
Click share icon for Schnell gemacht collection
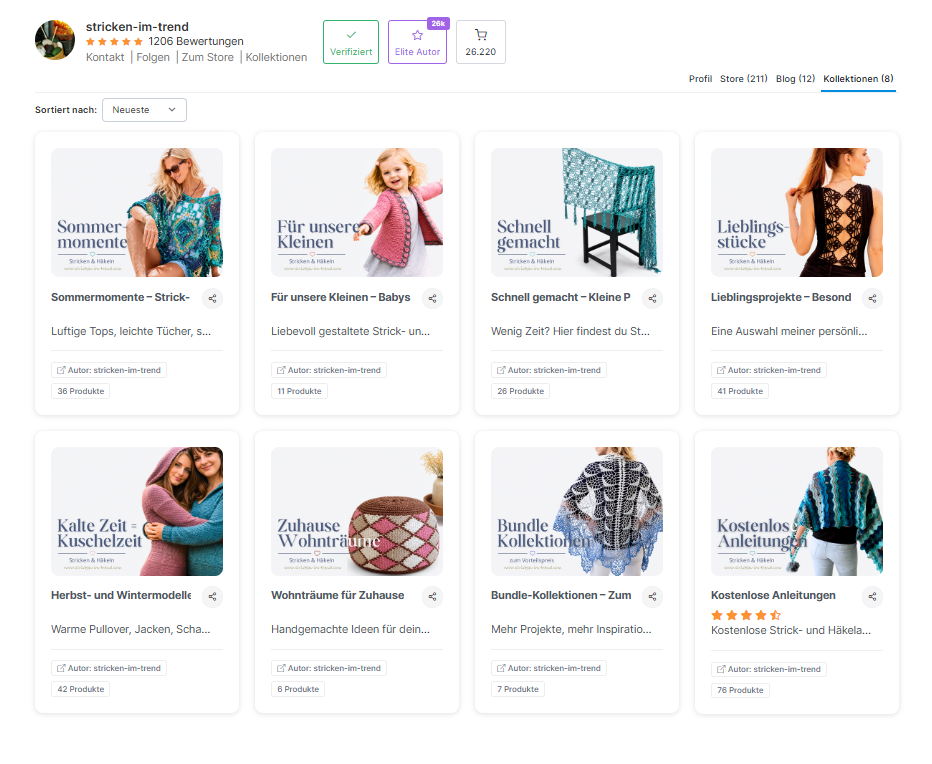(652, 298)
